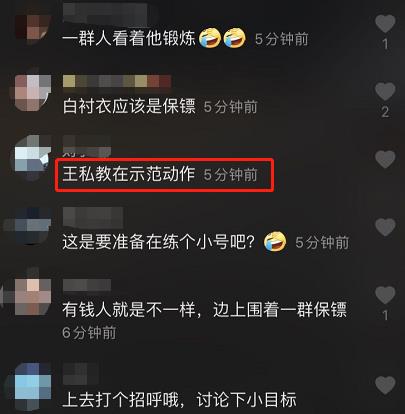This screenshot has height=414, width=405.
Task: Tap the heart beside 王私教在示范动作
Action: click(385, 159)
